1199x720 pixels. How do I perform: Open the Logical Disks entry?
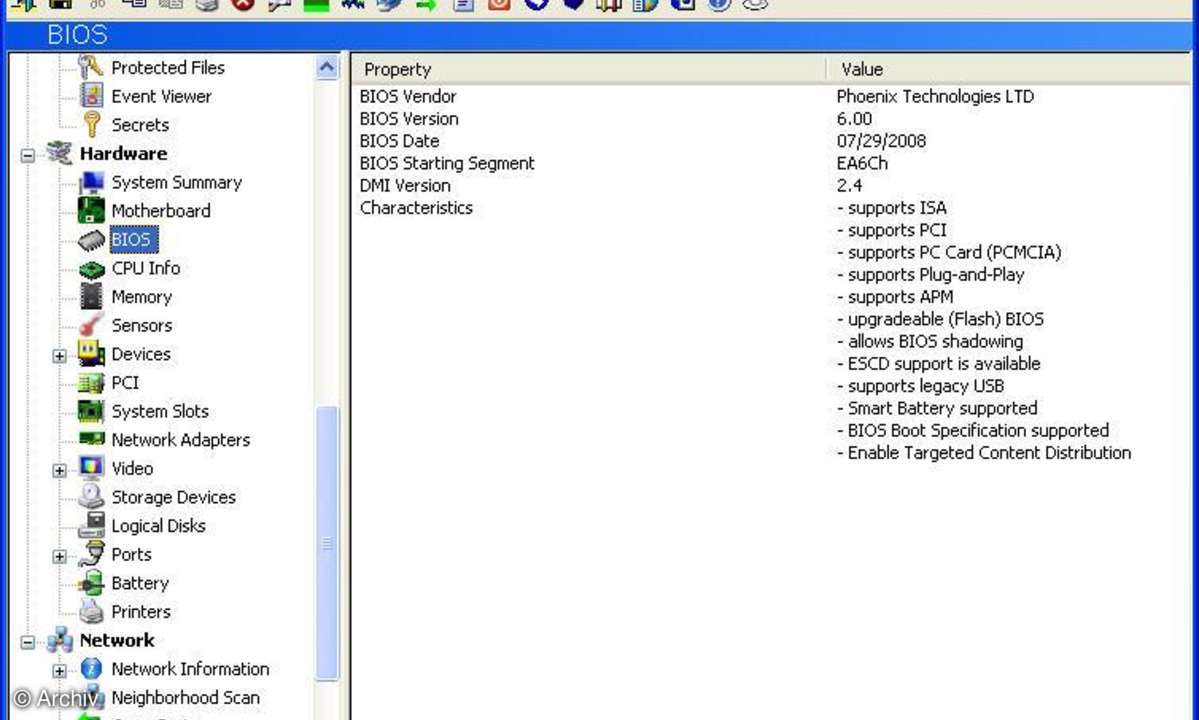pyautogui.click(x=158, y=526)
